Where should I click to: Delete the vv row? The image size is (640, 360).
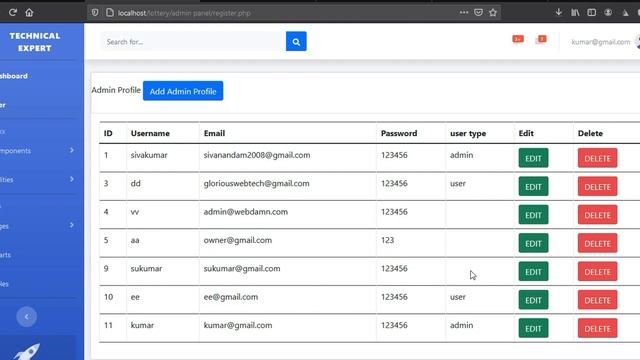tap(597, 215)
